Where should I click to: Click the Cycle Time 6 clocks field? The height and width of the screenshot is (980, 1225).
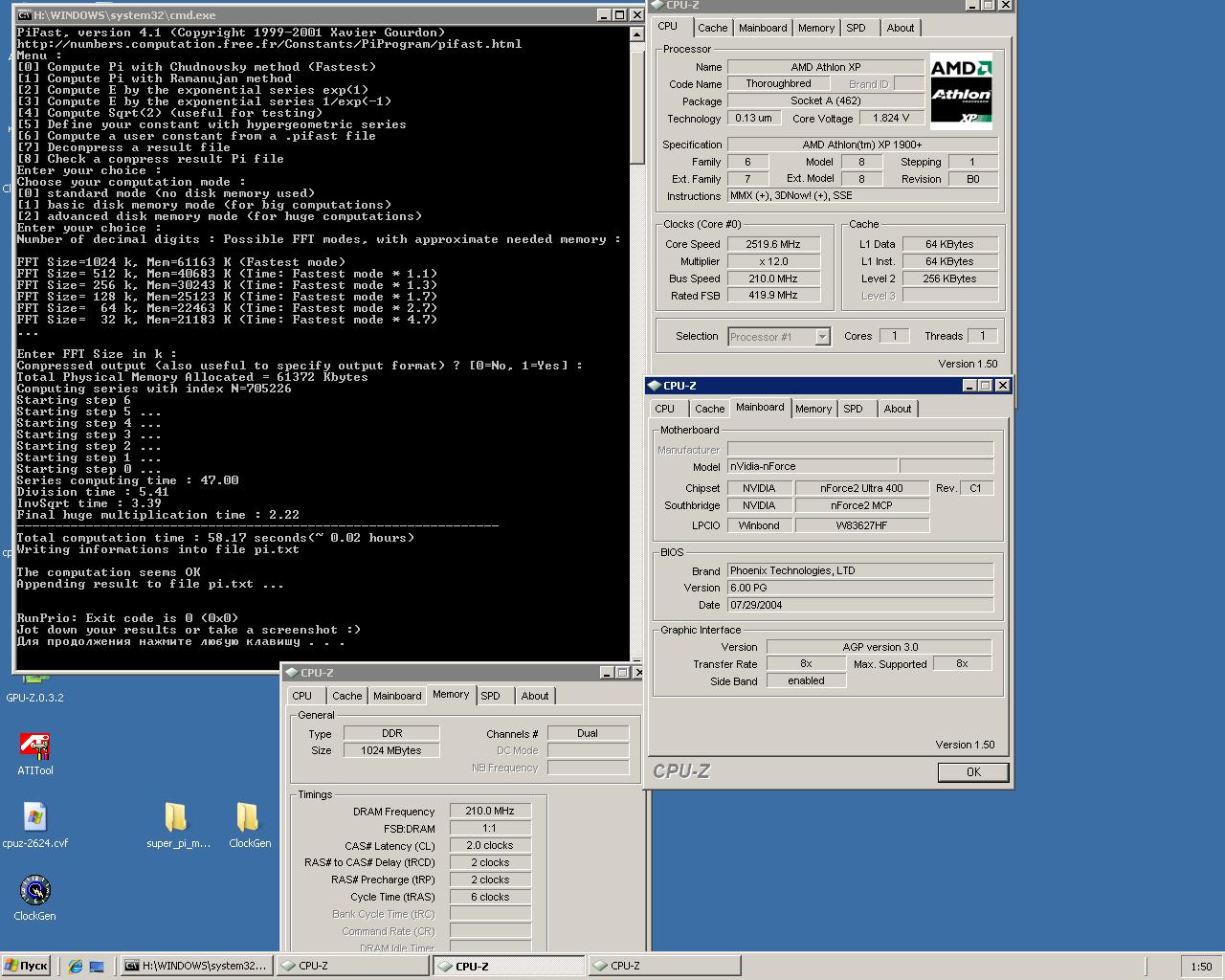pos(490,897)
